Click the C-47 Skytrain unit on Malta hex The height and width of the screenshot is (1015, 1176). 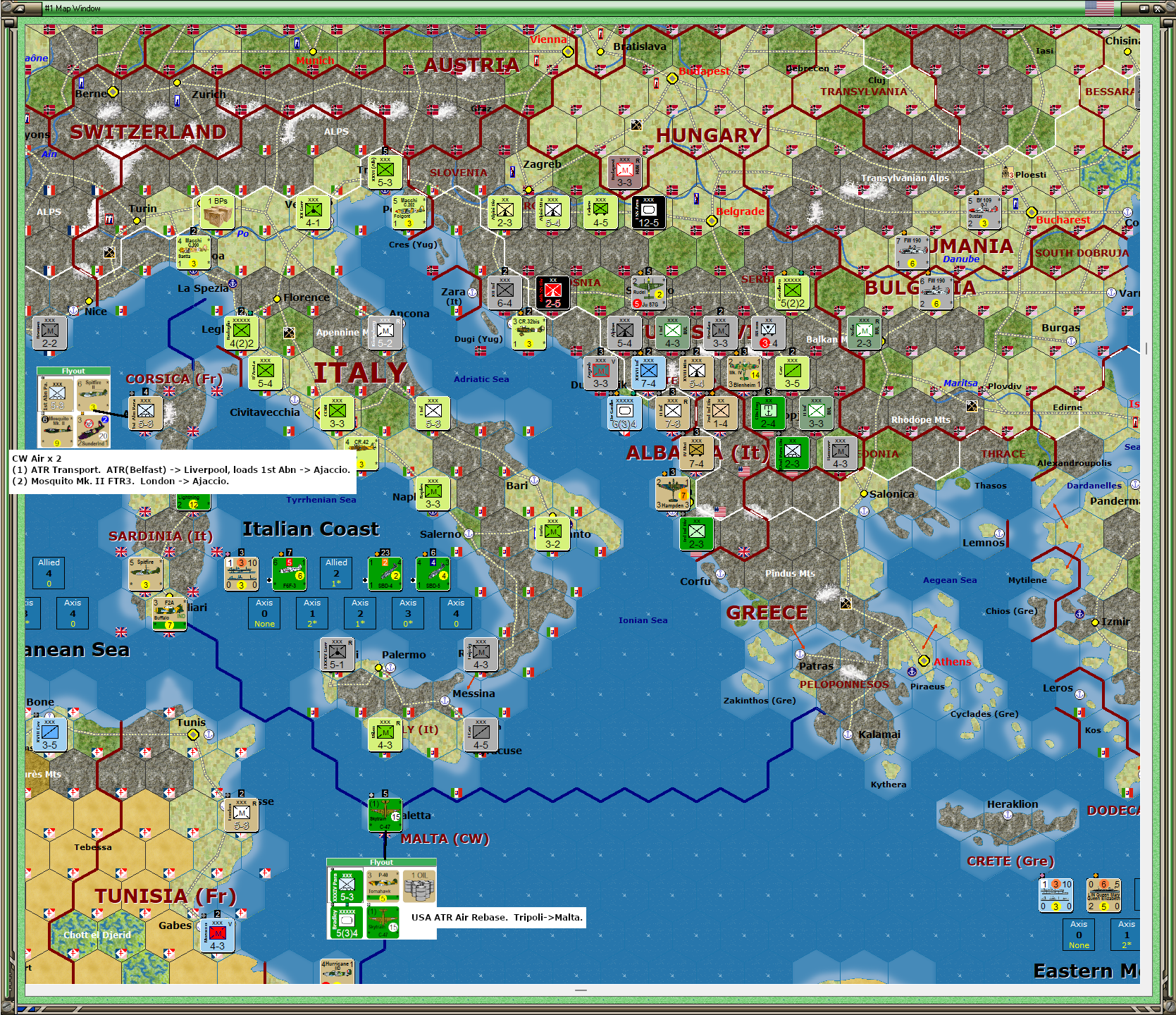385,814
